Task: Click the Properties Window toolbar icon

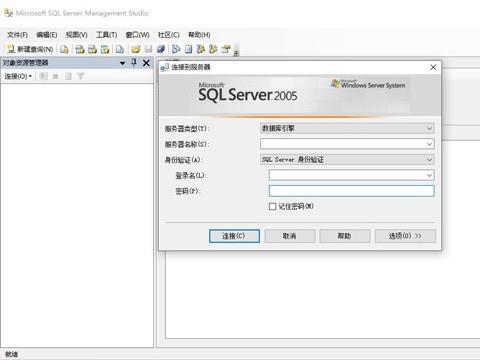Action: (x=226, y=49)
